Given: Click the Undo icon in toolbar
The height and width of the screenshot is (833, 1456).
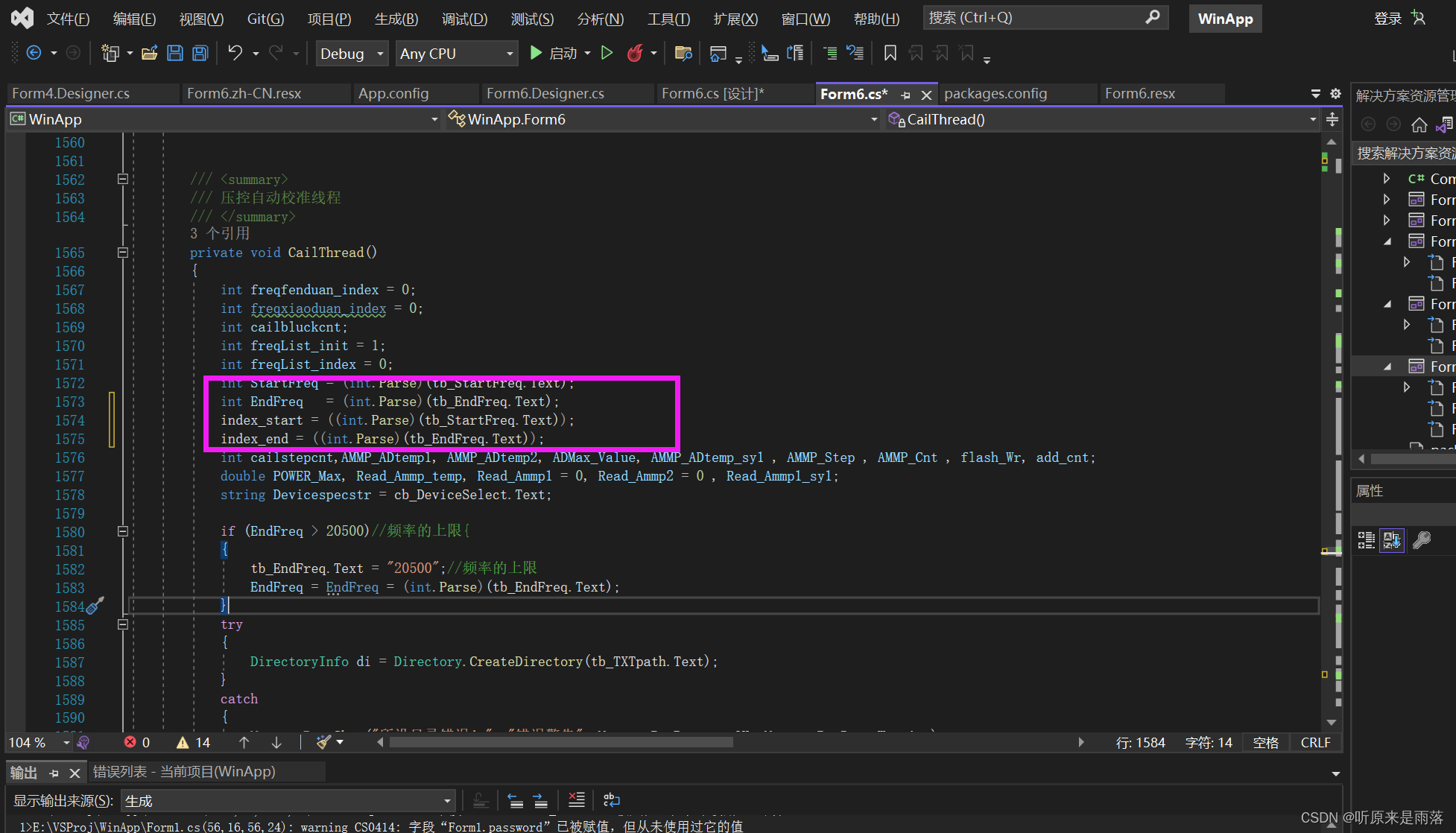Looking at the screenshot, I should pyautogui.click(x=234, y=53).
